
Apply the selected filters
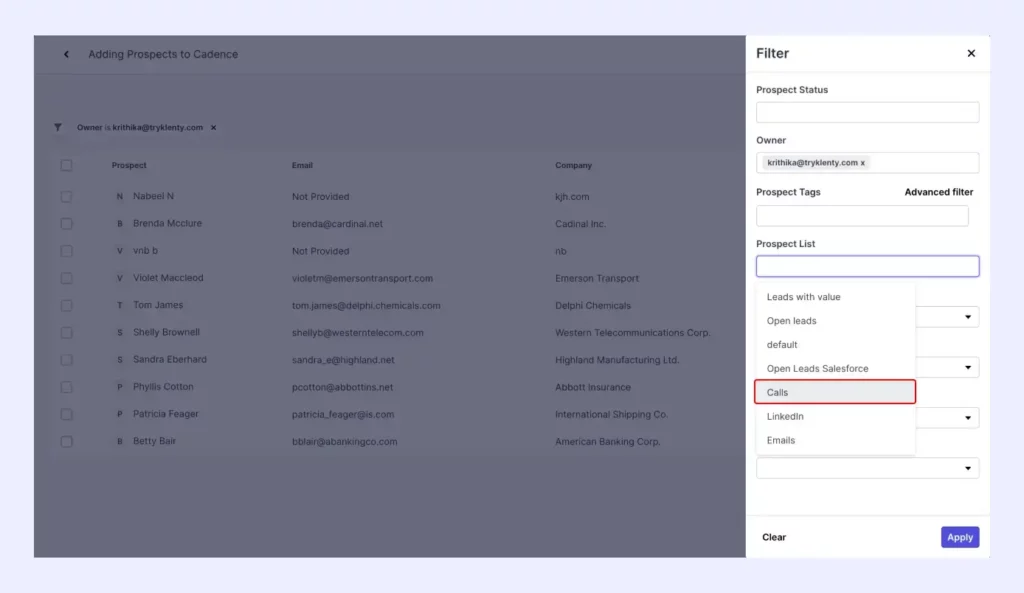point(960,537)
